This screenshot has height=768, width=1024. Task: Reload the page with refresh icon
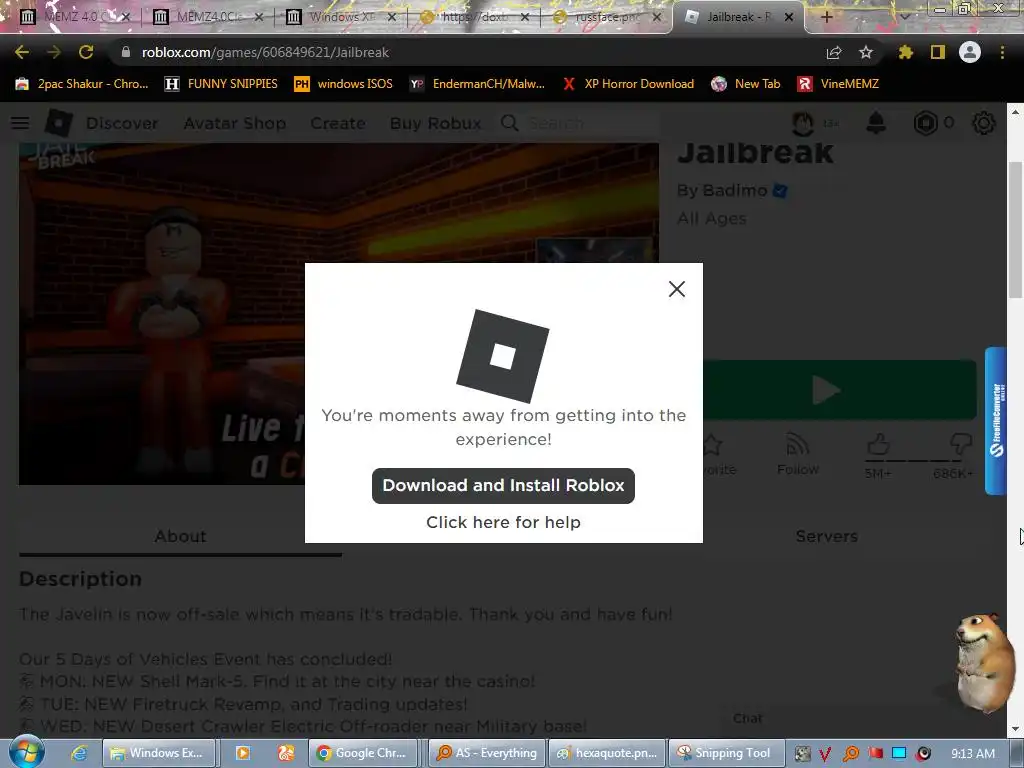click(x=86, y=52)
